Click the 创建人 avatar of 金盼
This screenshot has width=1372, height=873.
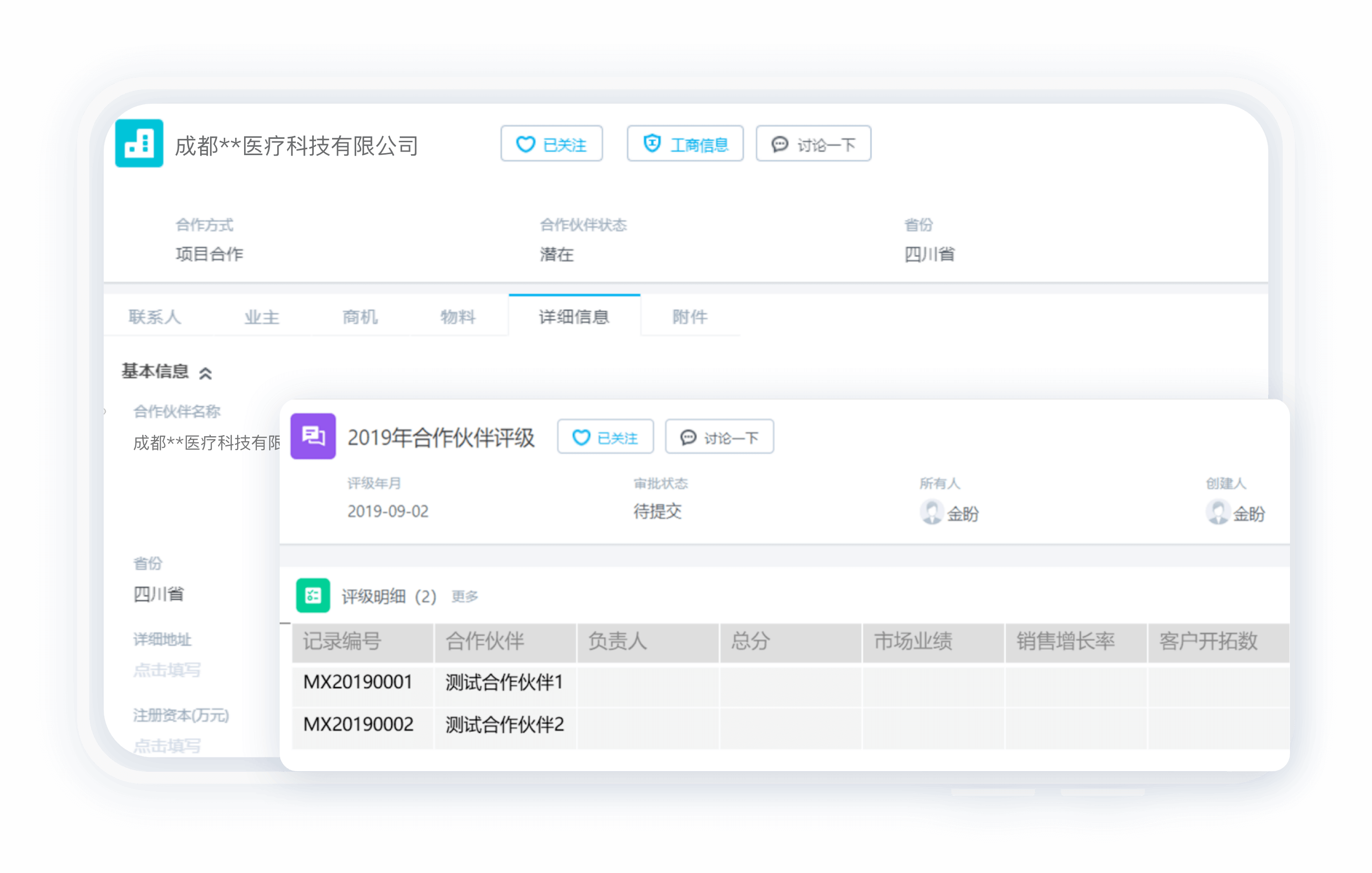[1217, 512]
